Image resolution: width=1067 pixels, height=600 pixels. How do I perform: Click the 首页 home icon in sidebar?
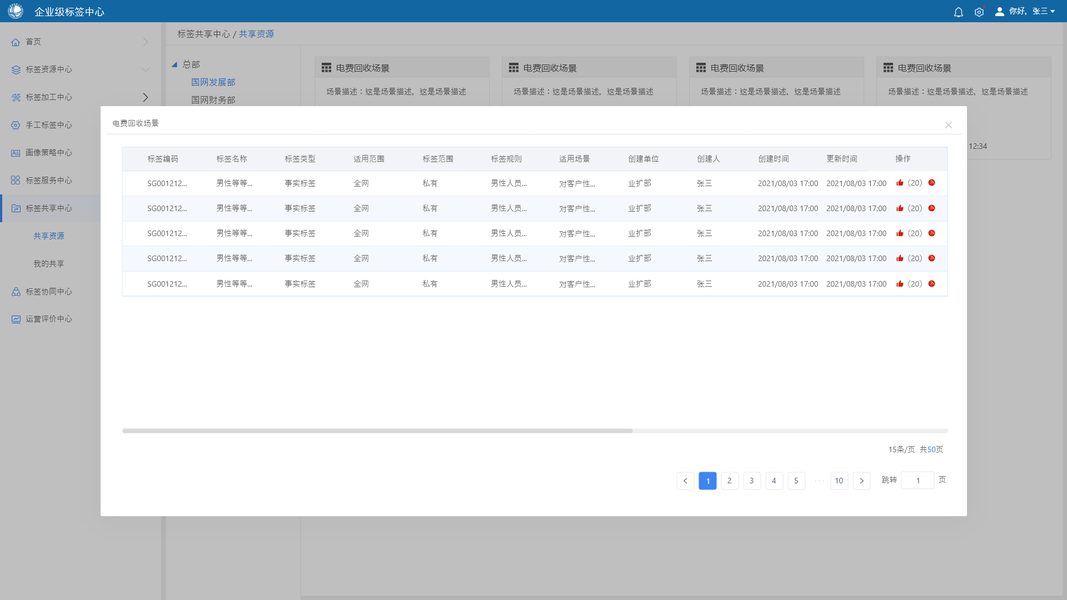[x=16, y=42]
